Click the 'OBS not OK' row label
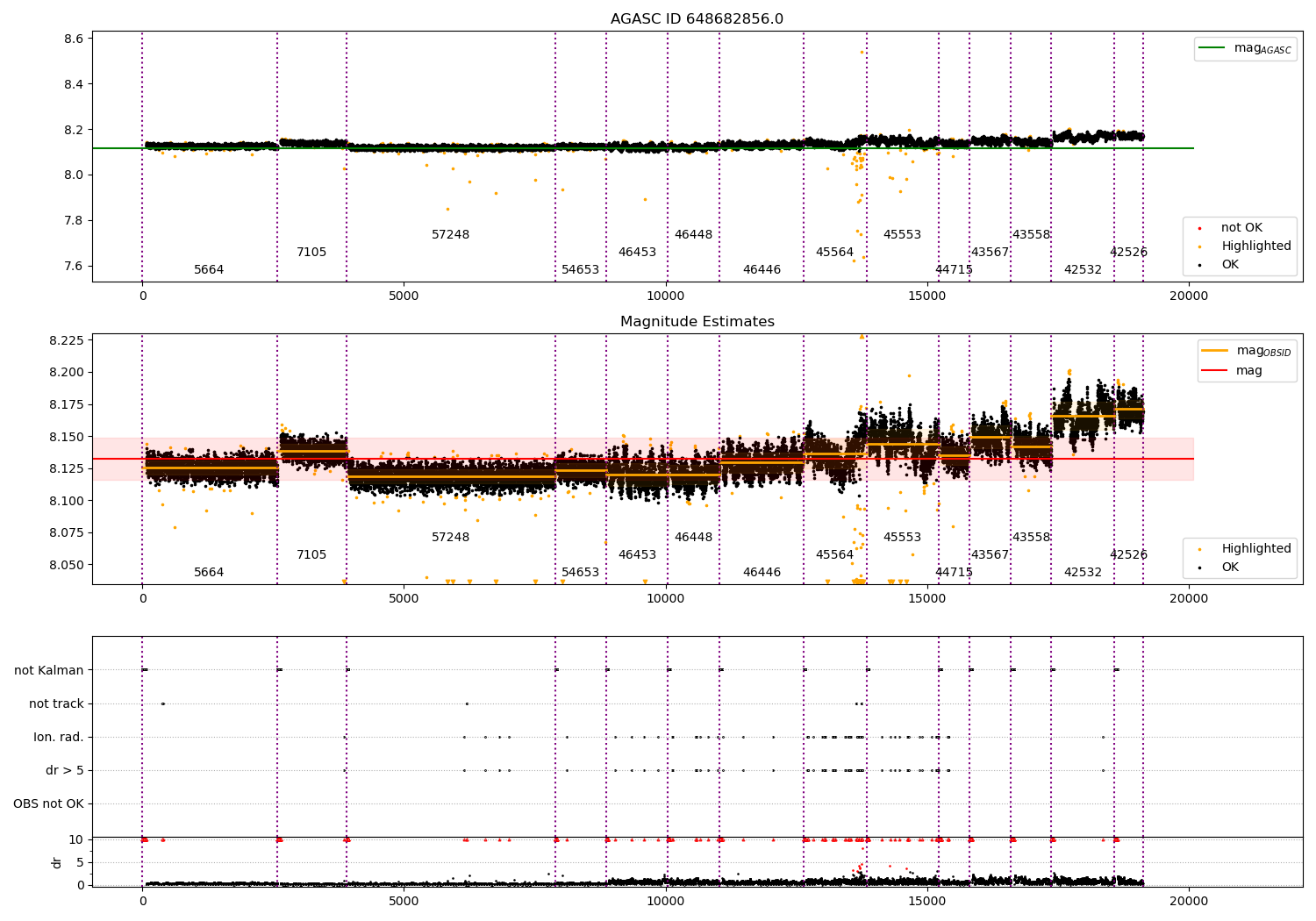 tap(48, 804)
